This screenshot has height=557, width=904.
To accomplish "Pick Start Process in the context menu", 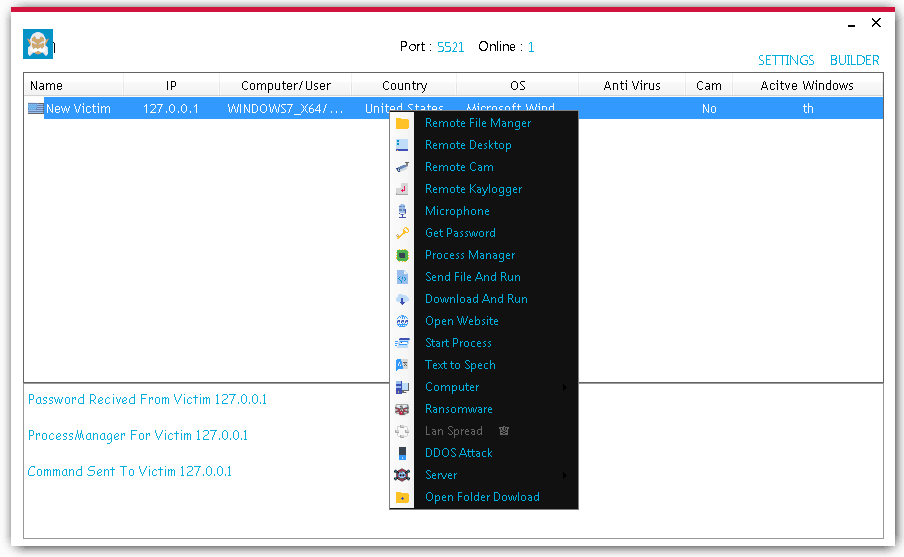I will [x=458, y=343].
